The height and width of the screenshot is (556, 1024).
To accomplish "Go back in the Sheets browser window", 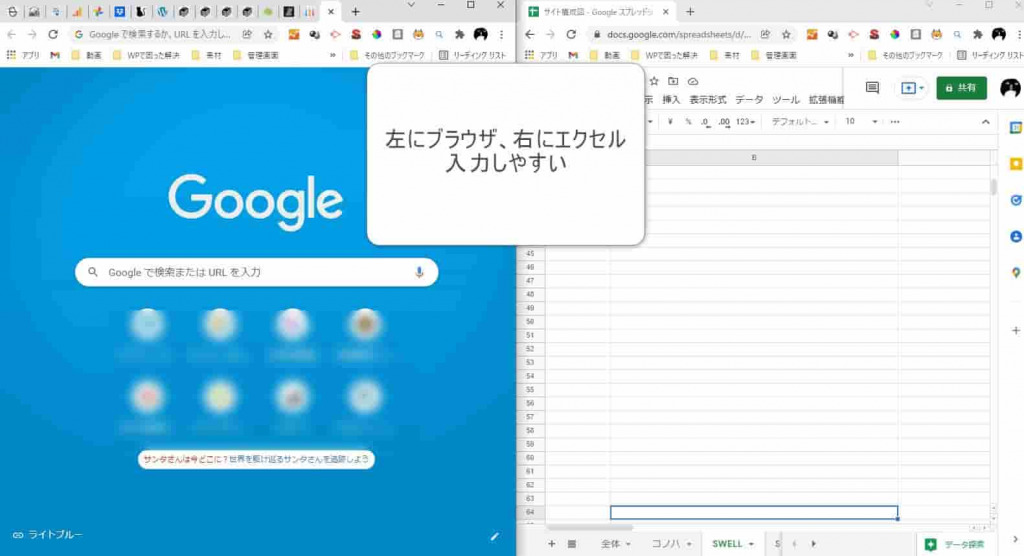I will pos(530,34).
